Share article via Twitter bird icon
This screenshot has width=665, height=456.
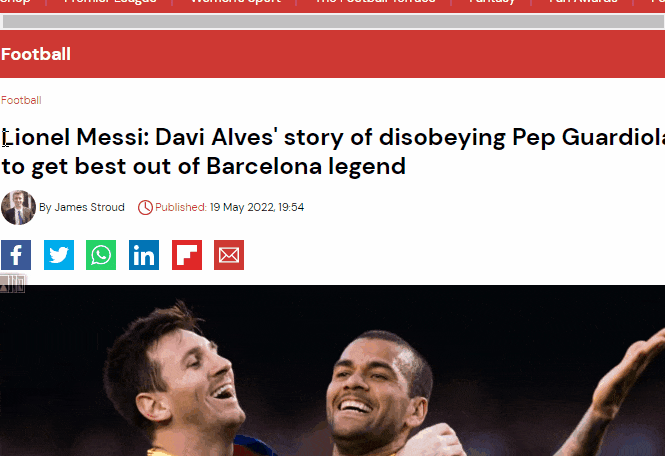pos(59,255)
